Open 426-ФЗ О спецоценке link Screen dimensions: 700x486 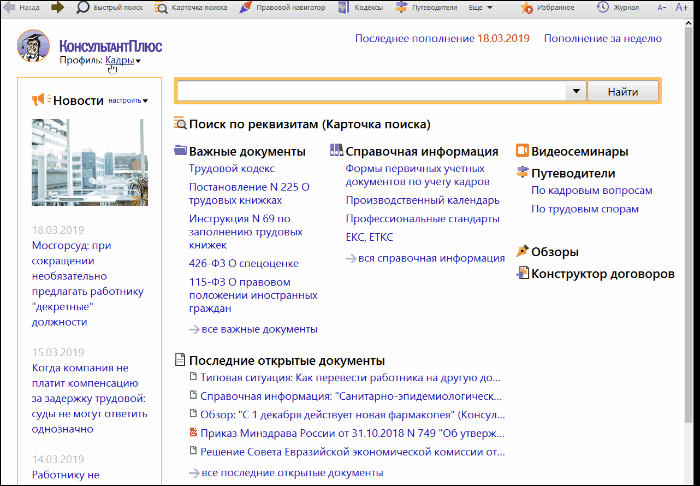pos(244,263)
